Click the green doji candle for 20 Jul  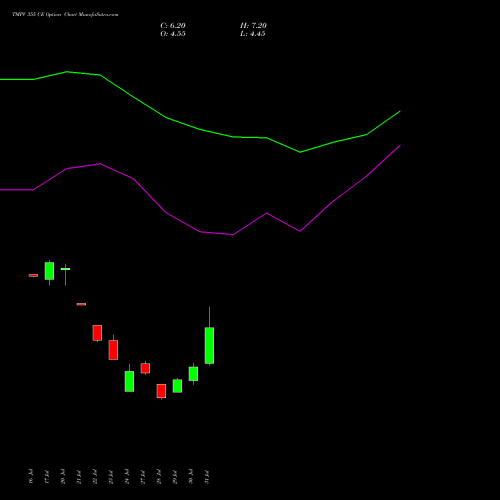point(65,269)
